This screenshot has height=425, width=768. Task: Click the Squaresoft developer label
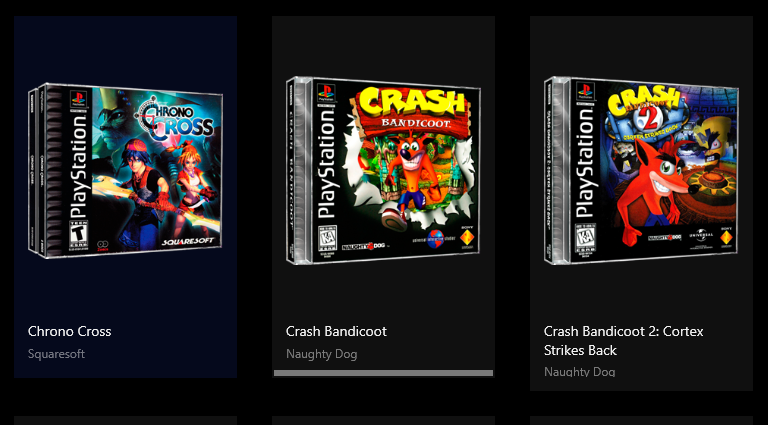[x=56, y=354]
